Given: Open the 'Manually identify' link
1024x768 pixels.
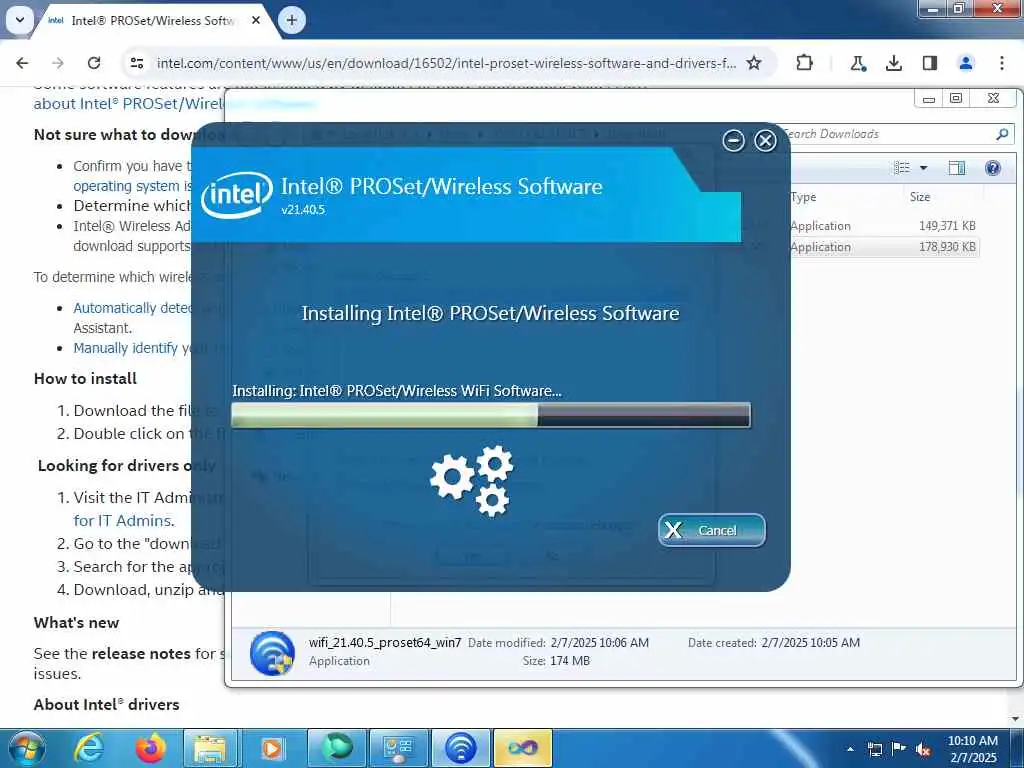Looking at the screenshot, I should tap(125, 348).
